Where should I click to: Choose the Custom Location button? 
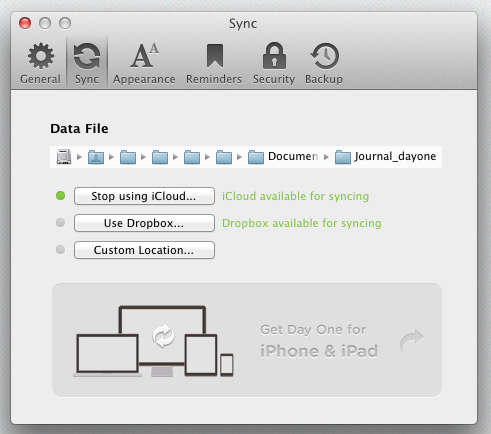144,250
